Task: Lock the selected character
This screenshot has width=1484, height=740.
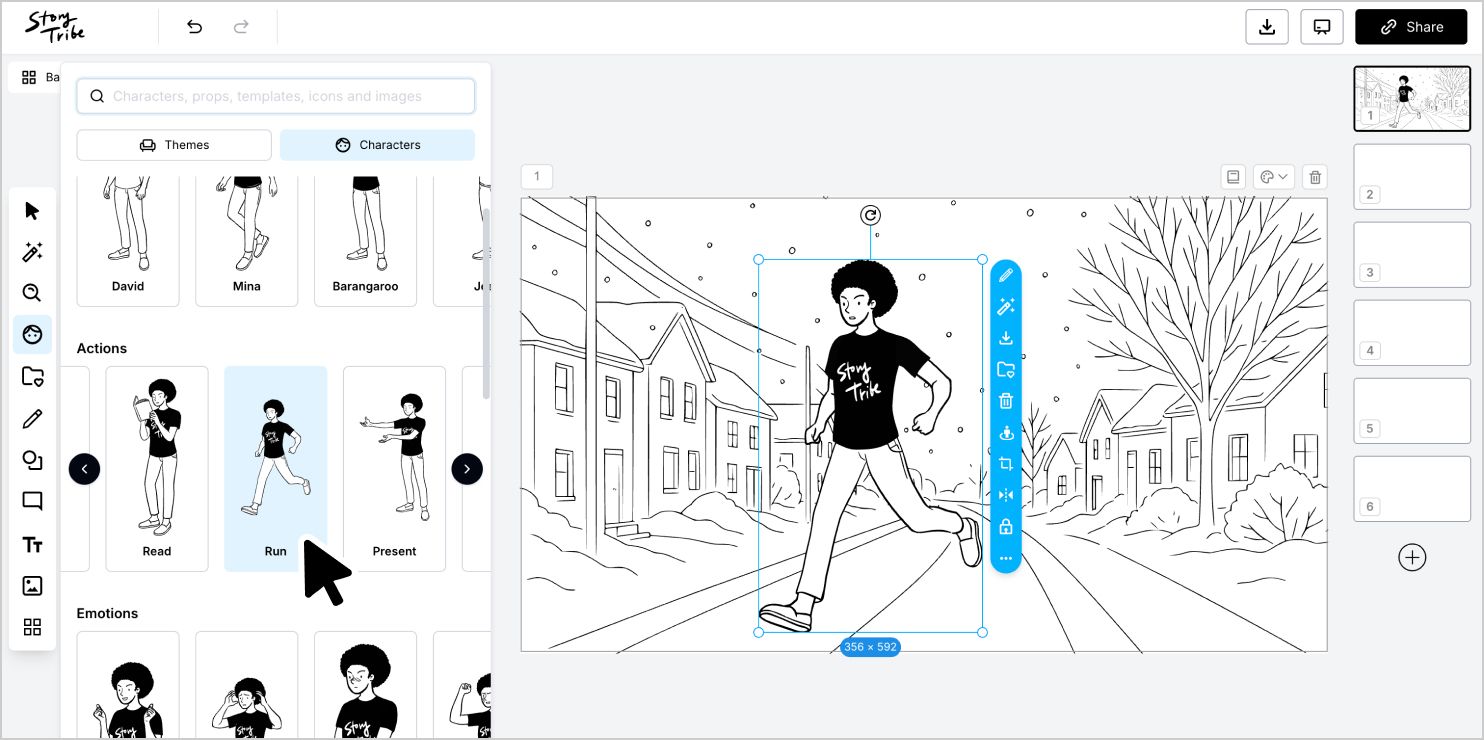Action: coord(1006,527)
